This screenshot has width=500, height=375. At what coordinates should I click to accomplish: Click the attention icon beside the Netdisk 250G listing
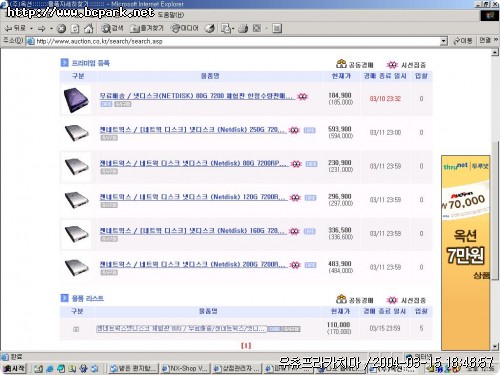click(294, 130)
